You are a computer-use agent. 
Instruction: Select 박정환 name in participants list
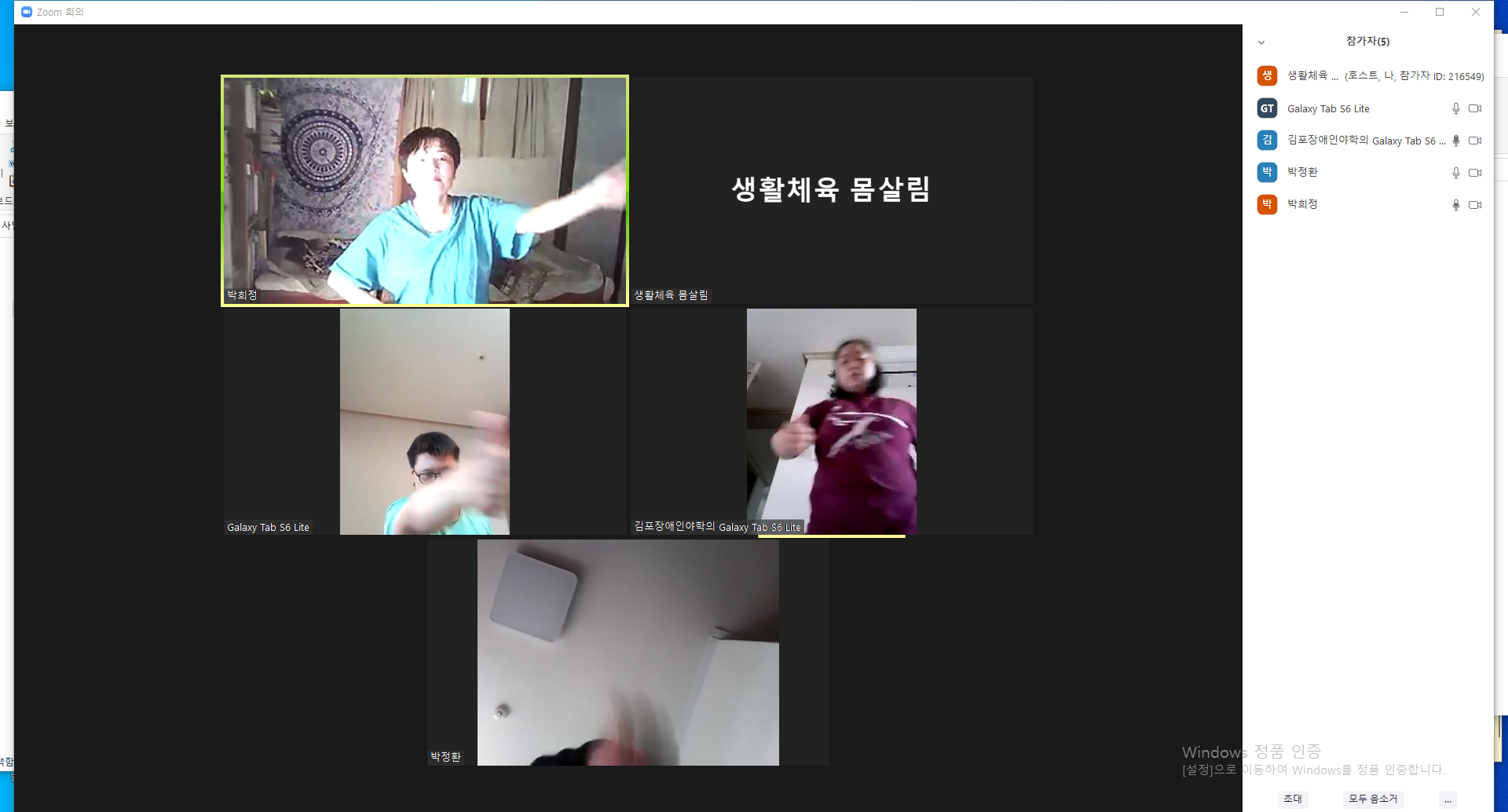click(1302, 172)
